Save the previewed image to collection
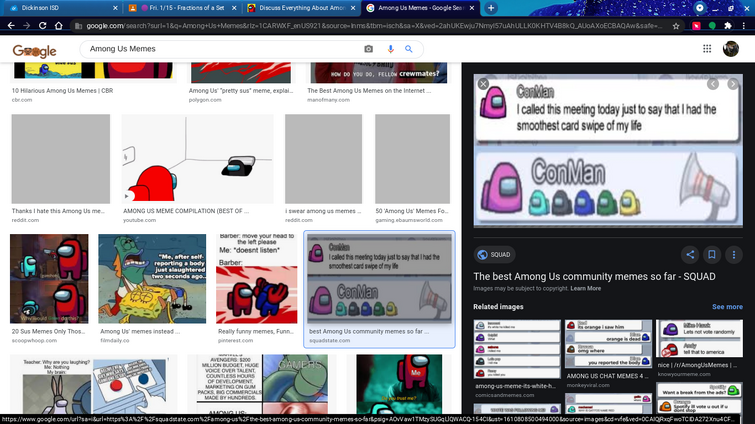This screenshot has width=755, height=424. tap(712, 255)
